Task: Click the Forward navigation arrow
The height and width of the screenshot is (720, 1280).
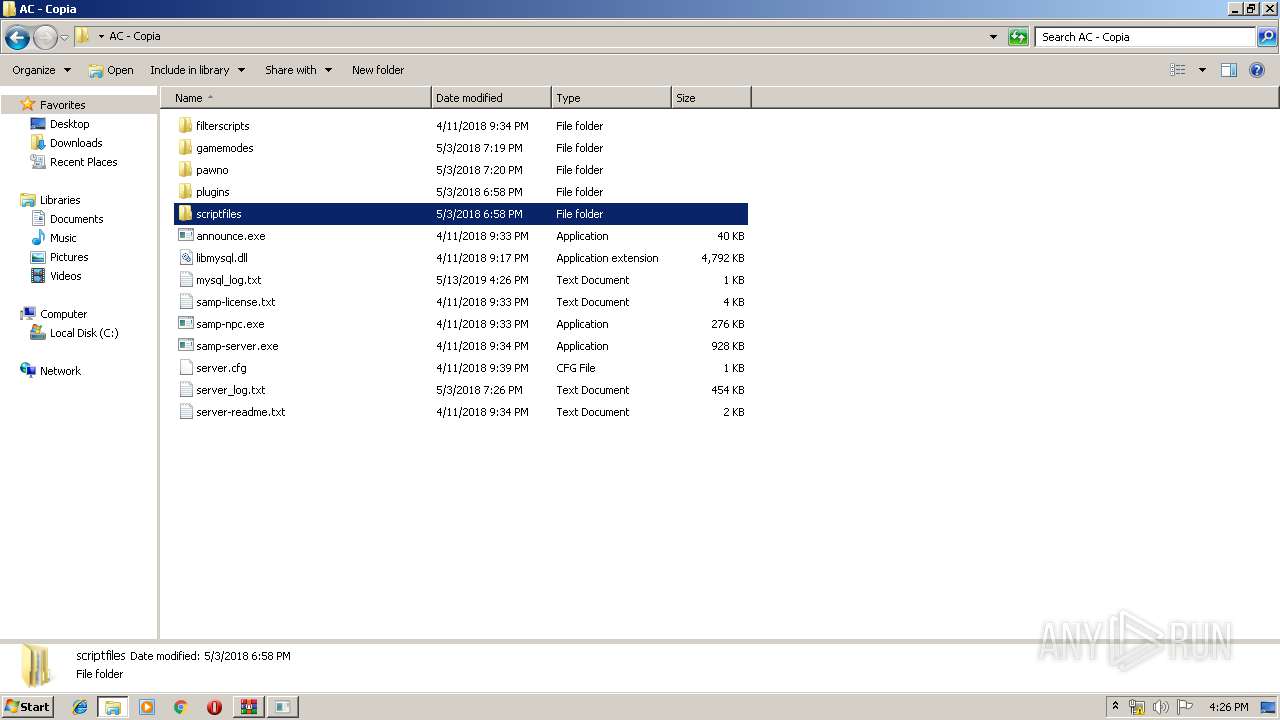Action: 45,38
